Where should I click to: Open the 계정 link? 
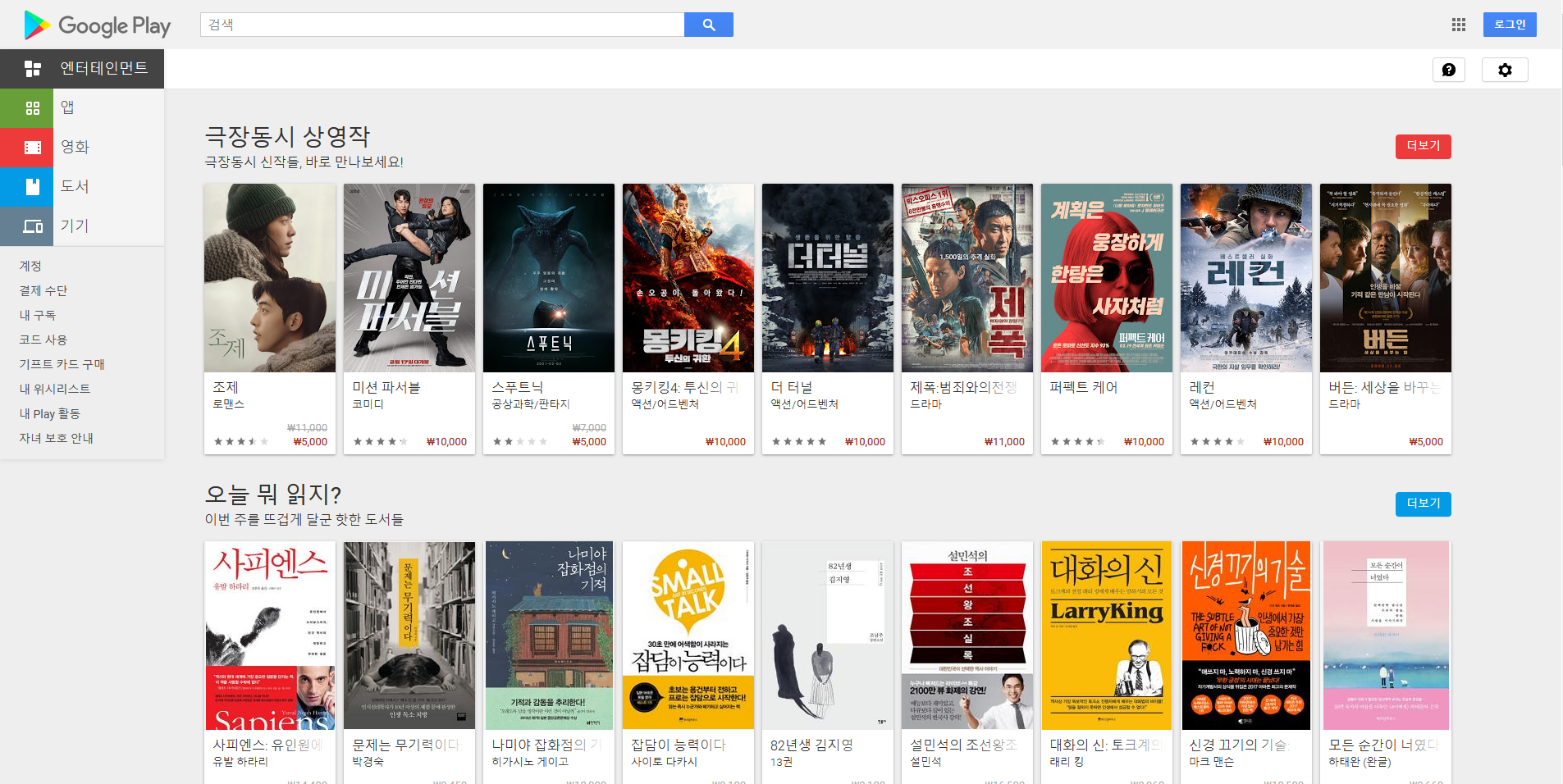point(30,266)
